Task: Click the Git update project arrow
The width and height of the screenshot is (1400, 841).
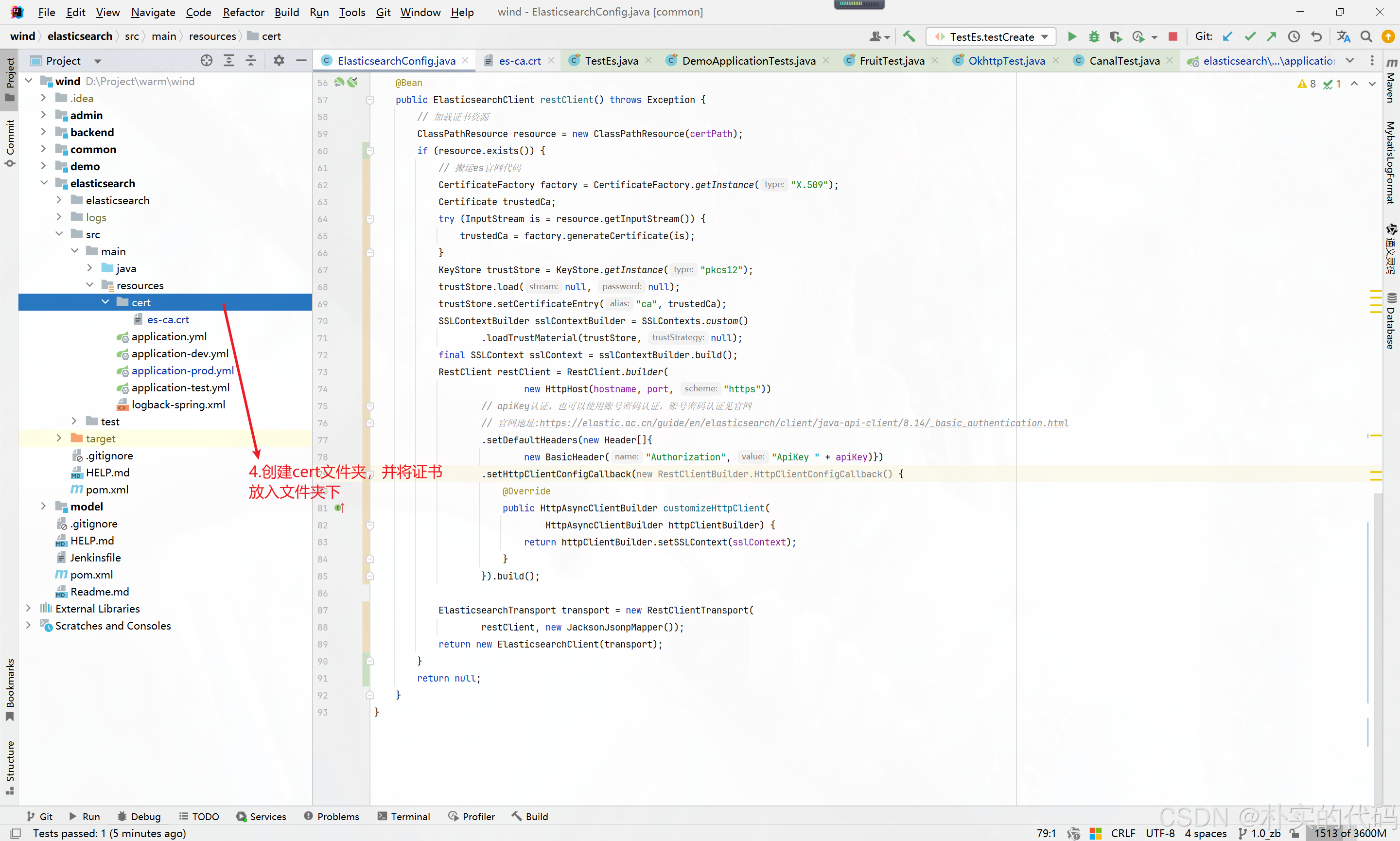Action: pos(1227,37)
